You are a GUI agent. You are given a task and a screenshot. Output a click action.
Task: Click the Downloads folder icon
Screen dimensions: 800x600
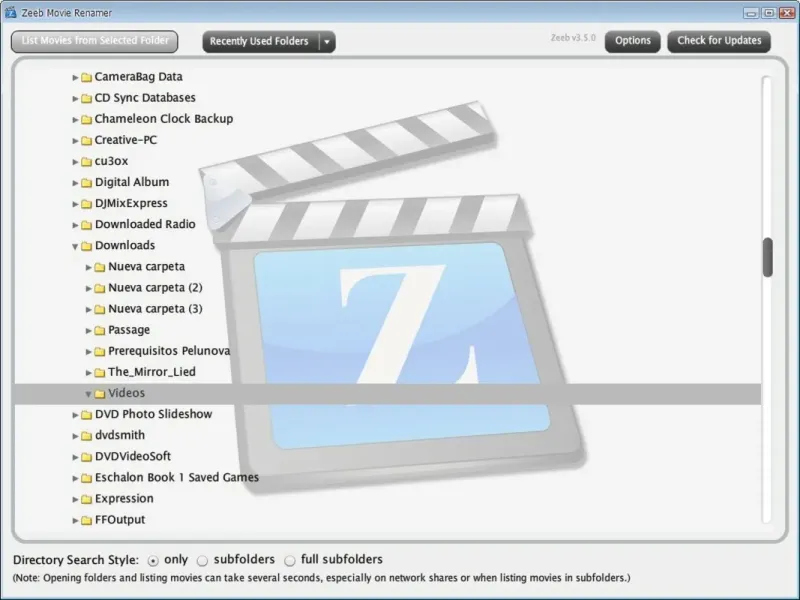(x=86, y=246)
